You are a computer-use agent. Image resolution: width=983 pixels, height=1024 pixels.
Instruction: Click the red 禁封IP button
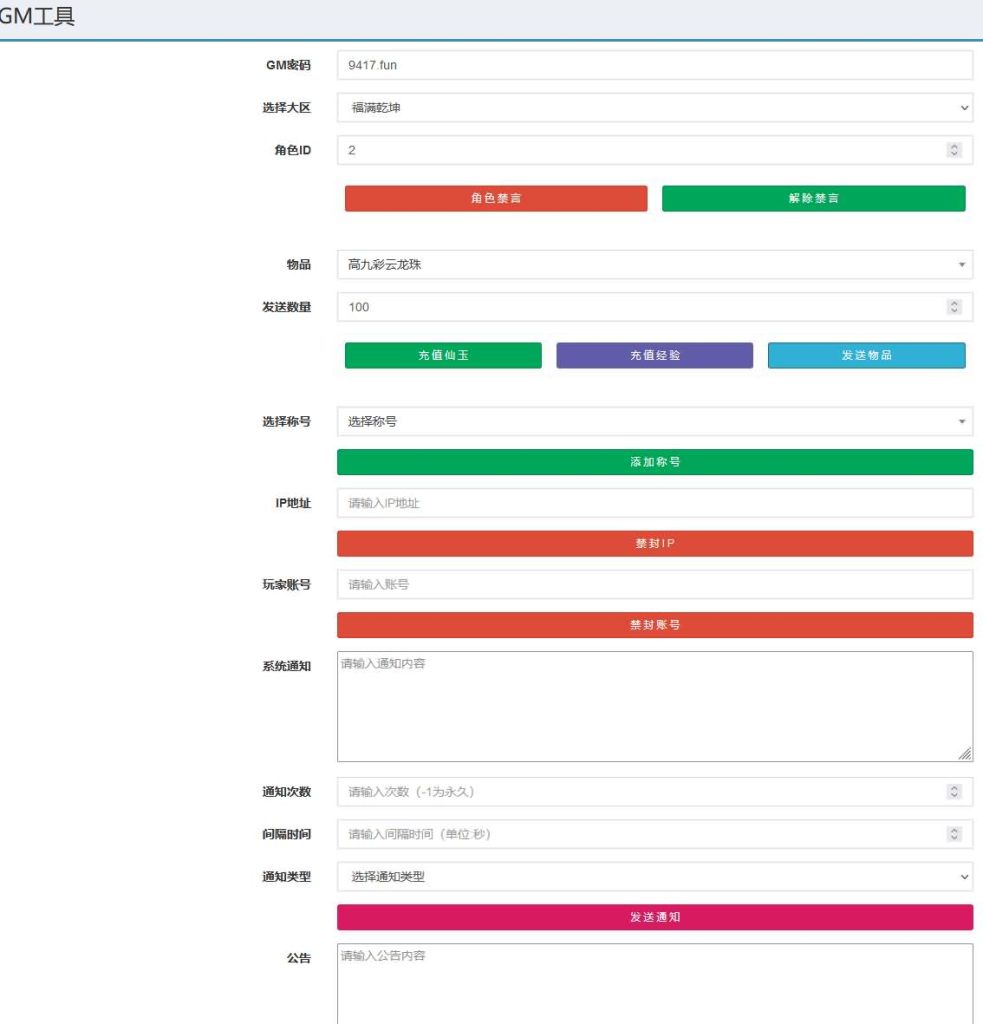(654, 543)
